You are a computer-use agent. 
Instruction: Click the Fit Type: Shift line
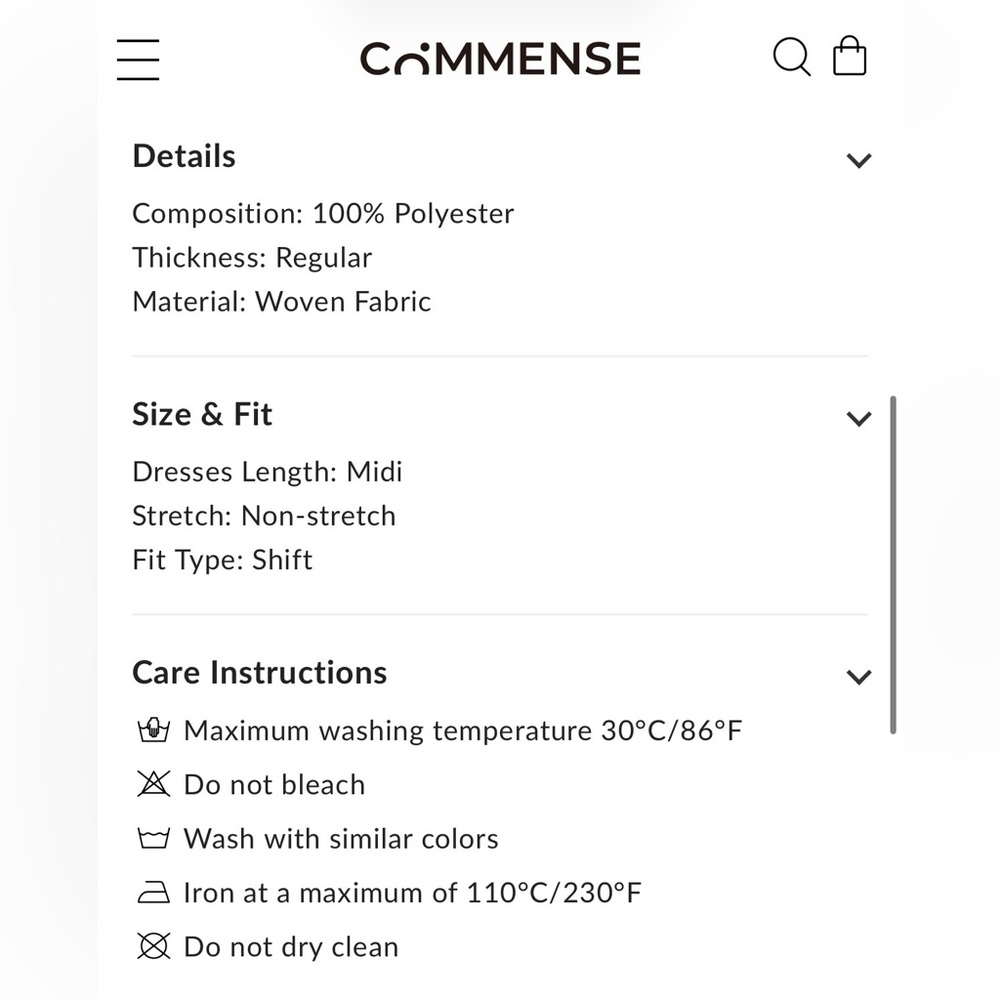[x=222, y=560]
